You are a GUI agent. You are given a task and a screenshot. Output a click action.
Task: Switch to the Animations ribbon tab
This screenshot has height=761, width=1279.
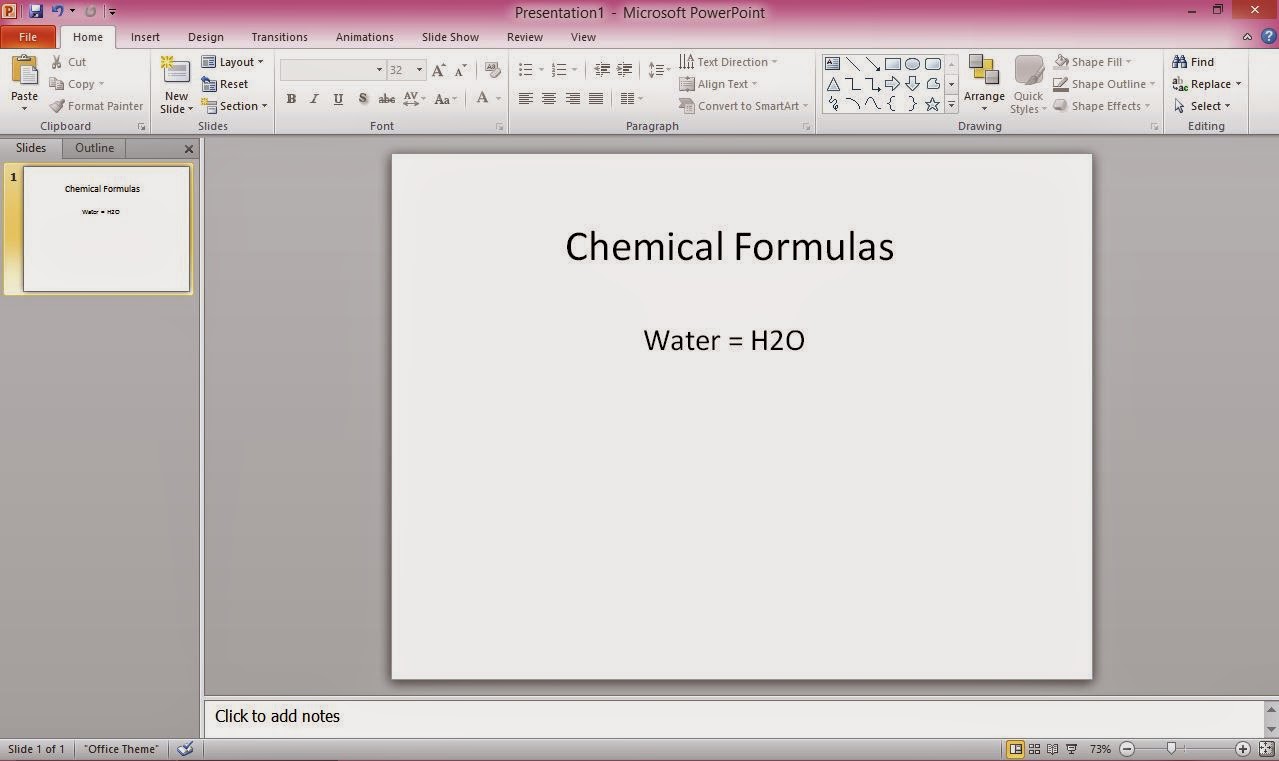364,37
